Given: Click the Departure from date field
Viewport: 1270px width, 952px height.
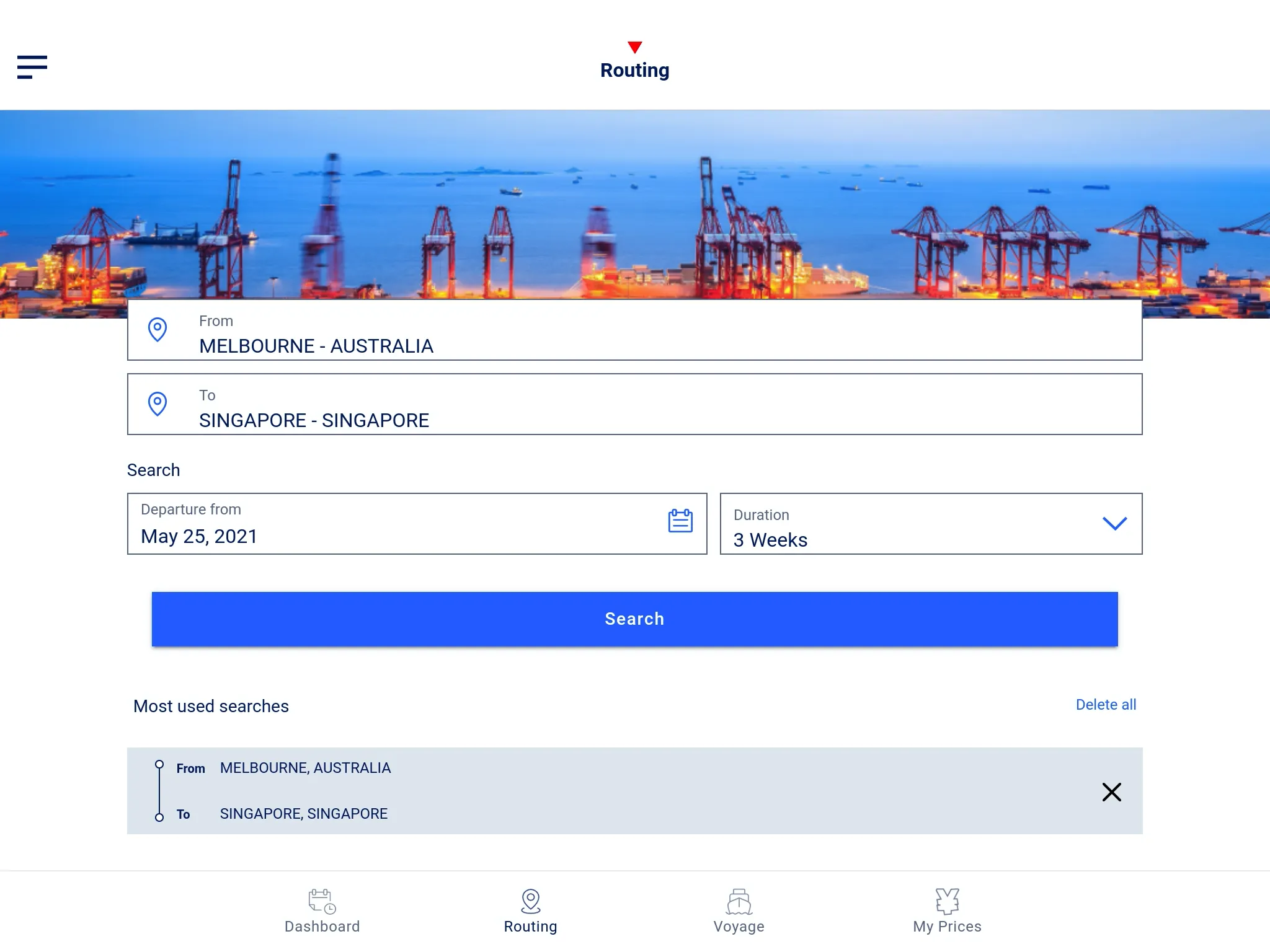Looking at the screenshot, I should [x=417, y=523].
